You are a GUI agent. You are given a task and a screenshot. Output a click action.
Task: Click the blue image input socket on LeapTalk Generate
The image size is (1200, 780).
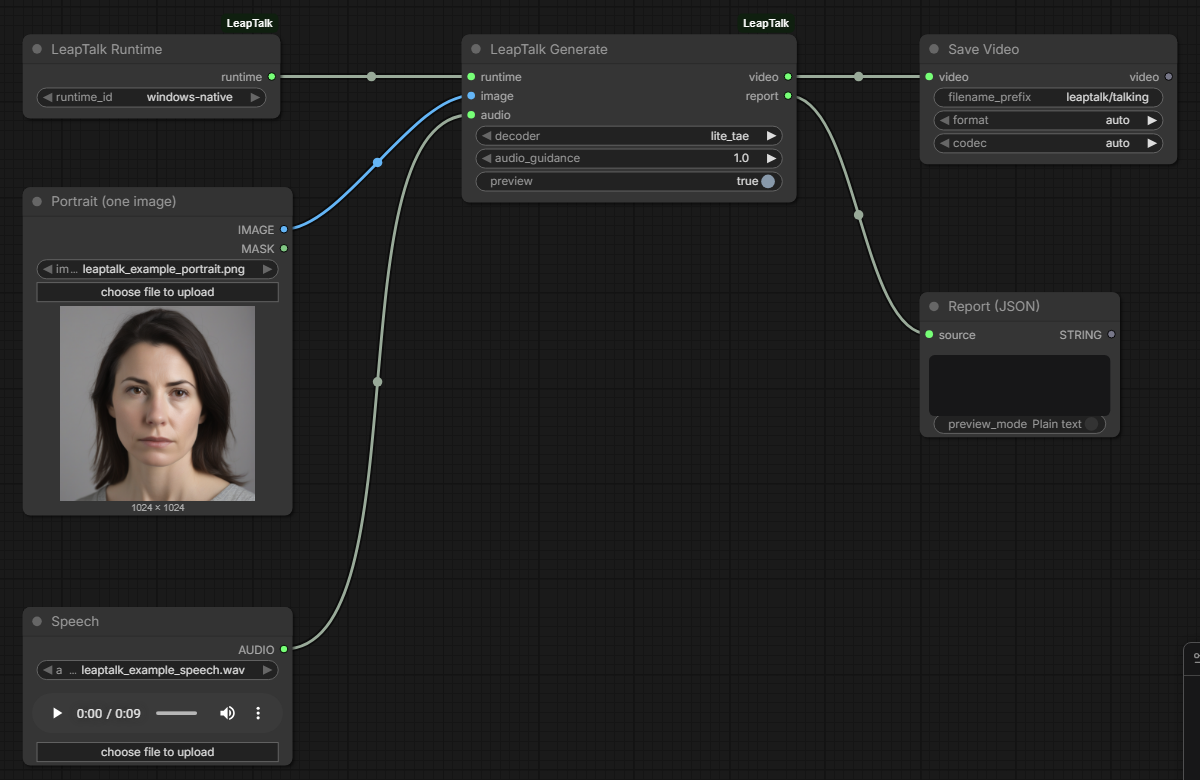[x=471, y=96]
